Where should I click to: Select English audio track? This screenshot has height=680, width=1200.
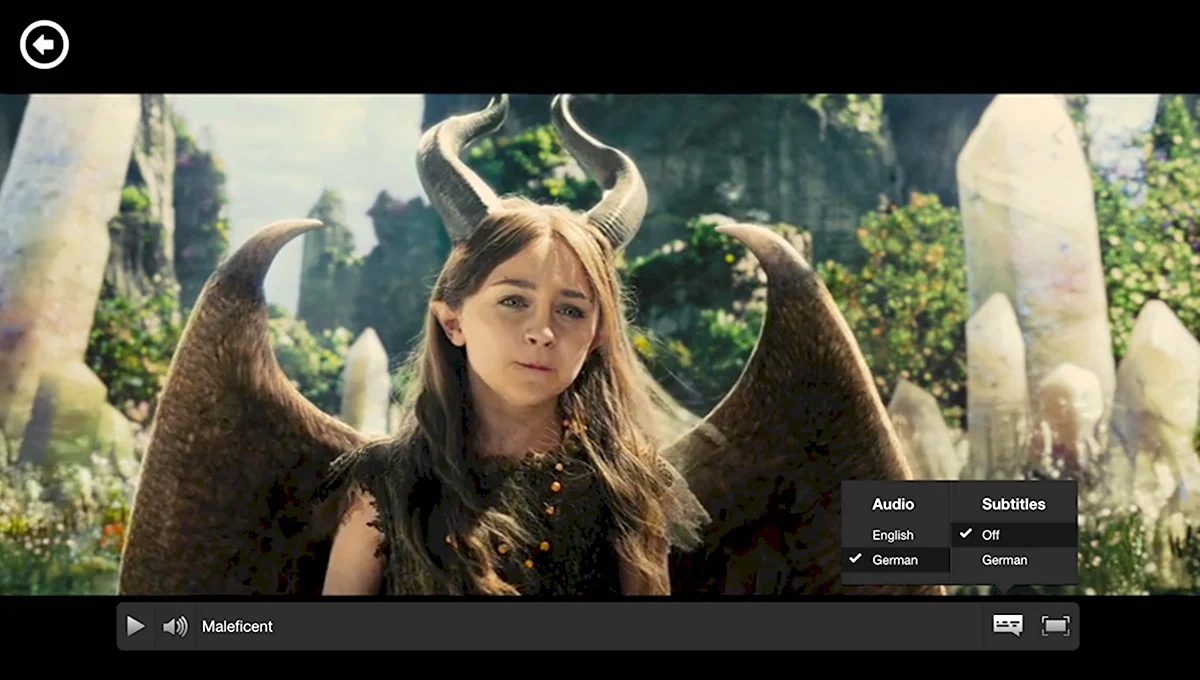click(892, 535)
